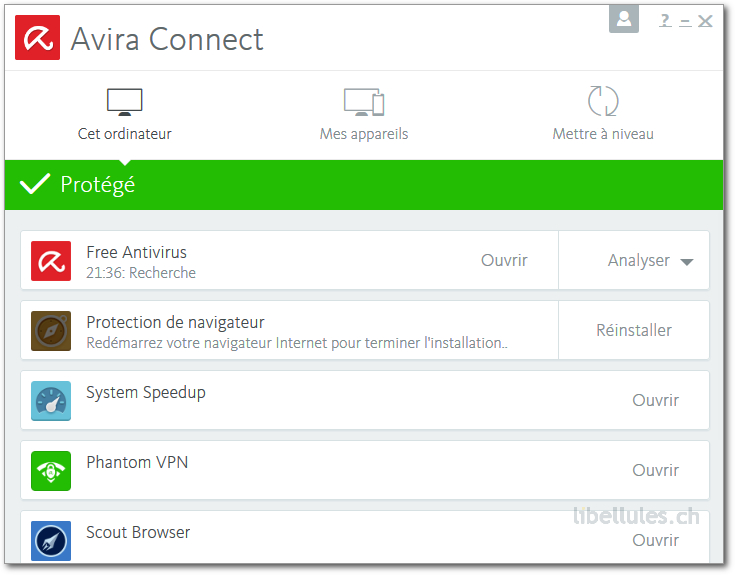This screenshot has height=575, width=735.
Task: Click the Scout Browser label
Action: click(x=138, y=532)
